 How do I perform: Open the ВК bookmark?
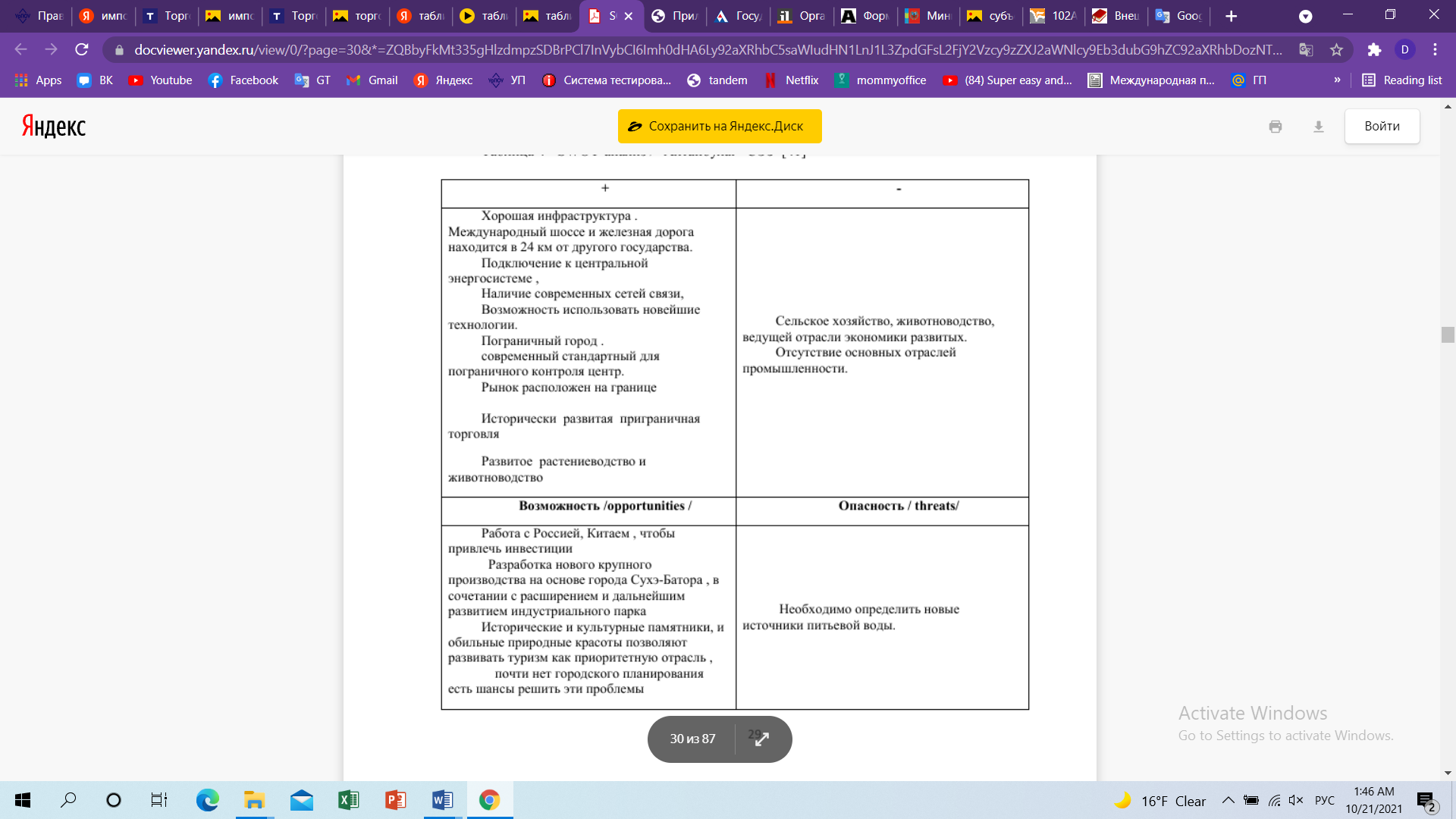click(96, 80)
